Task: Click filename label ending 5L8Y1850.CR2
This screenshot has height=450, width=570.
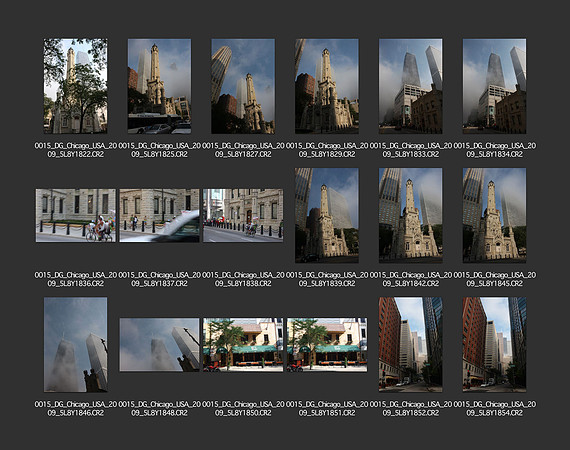Action: click(x=243, y=408)
